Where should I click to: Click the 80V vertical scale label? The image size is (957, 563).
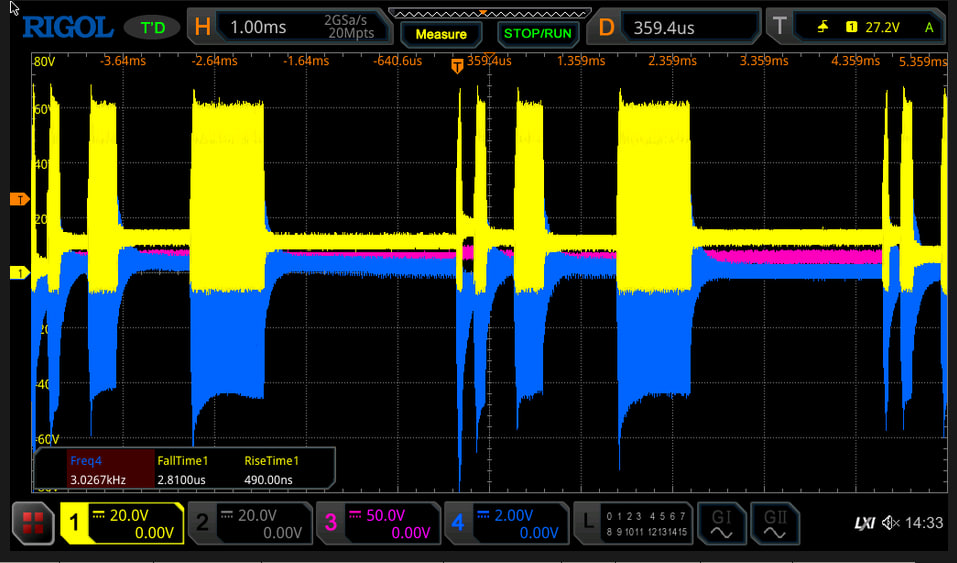click(45, 62)
